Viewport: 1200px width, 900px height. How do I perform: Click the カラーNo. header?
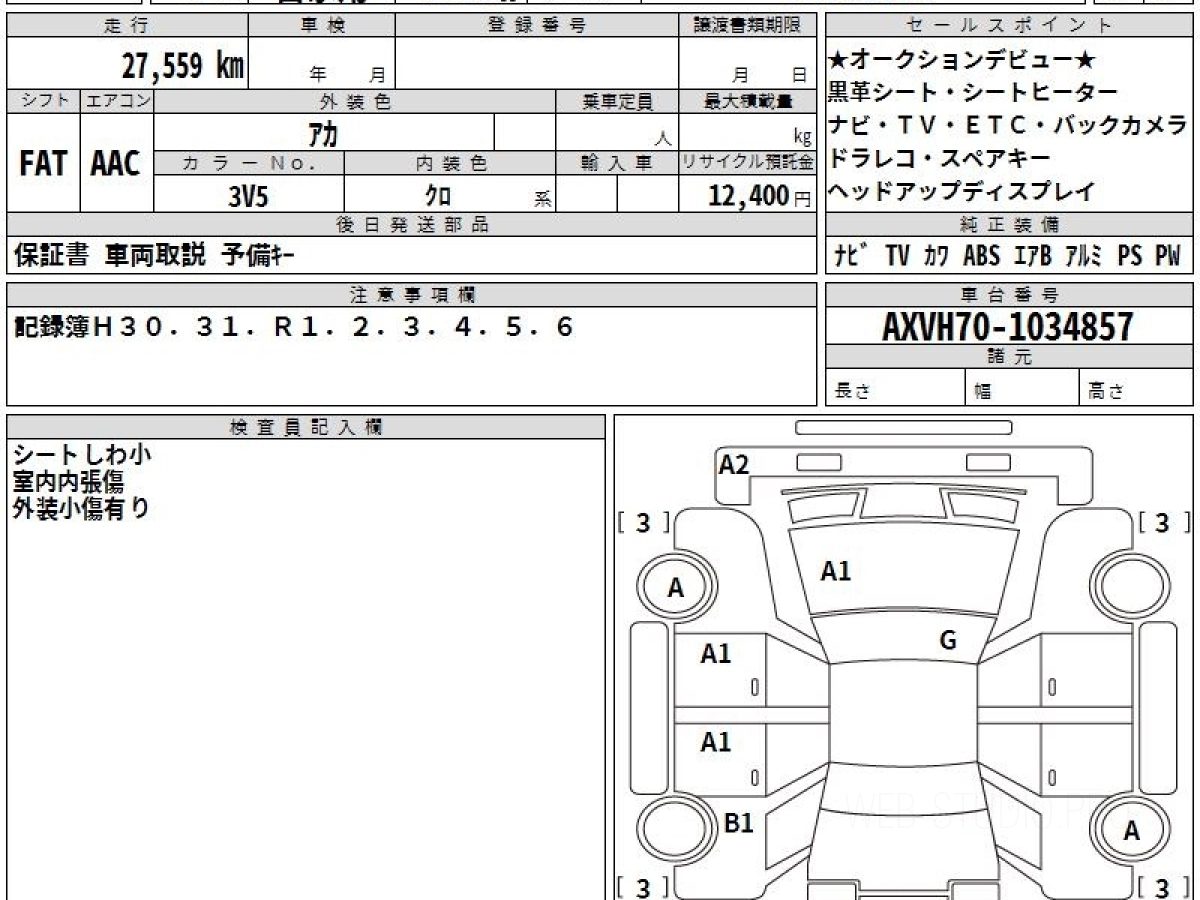click(249, 163)
